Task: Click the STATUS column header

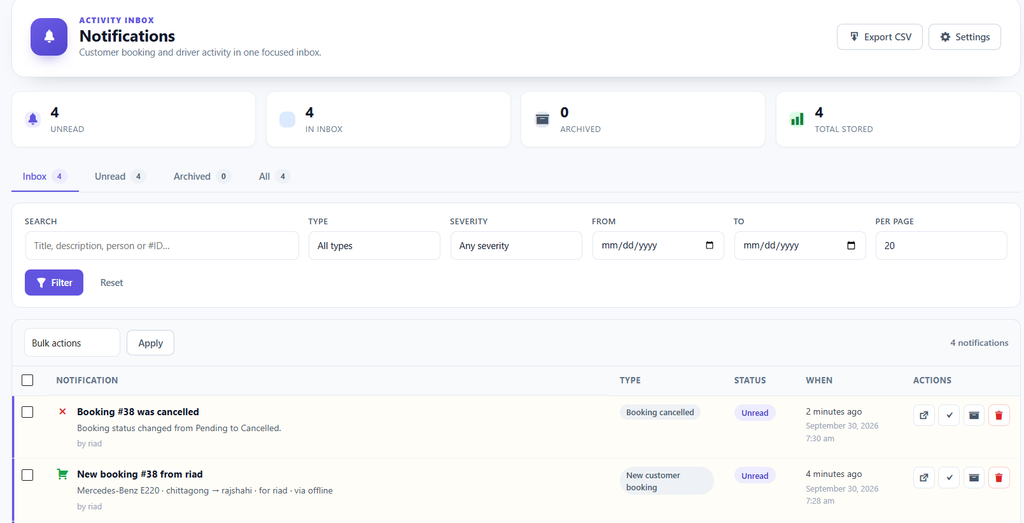Action: click(750, 380)
